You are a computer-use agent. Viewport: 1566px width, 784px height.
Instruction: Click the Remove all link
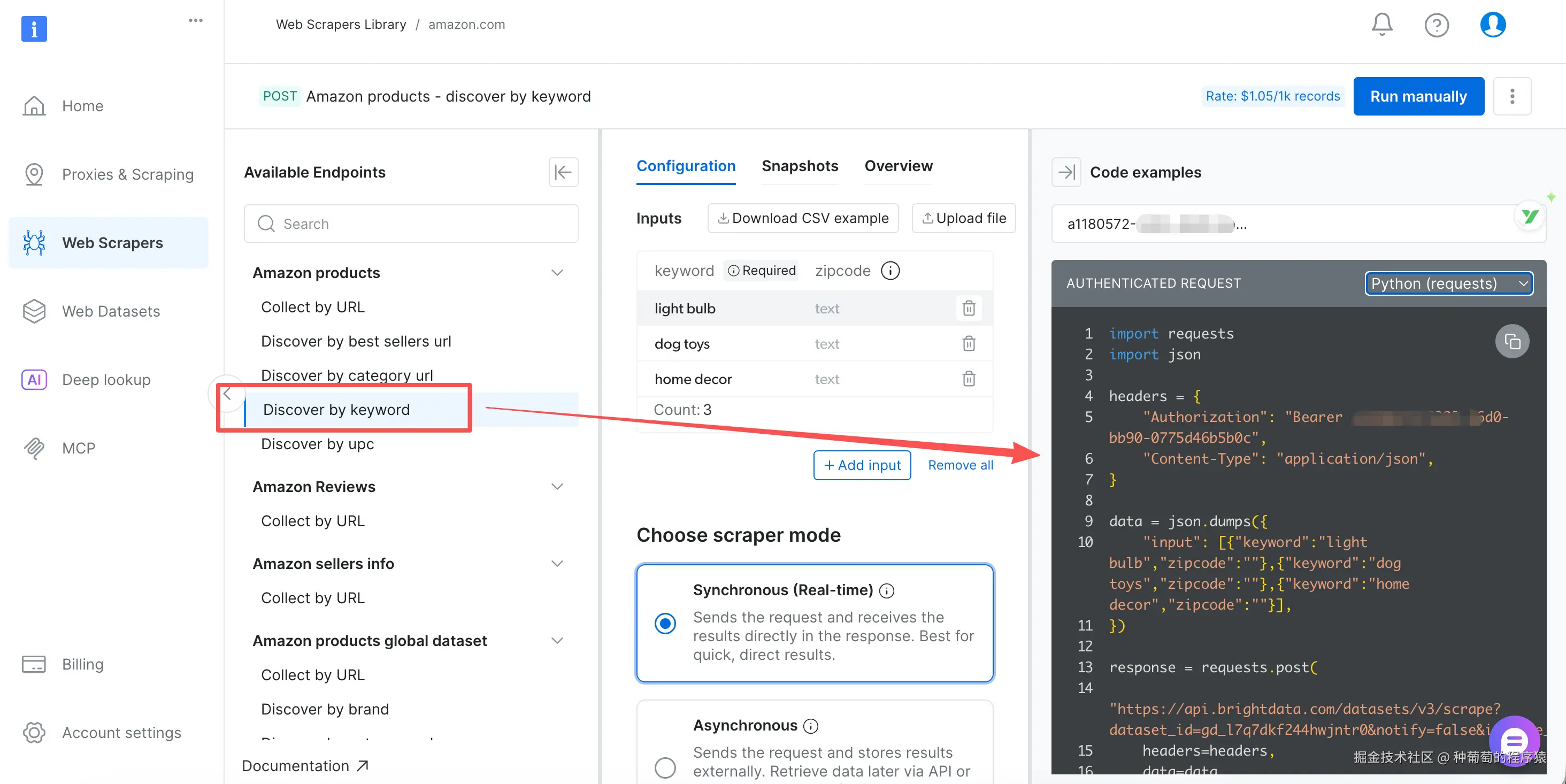point(960,466)
